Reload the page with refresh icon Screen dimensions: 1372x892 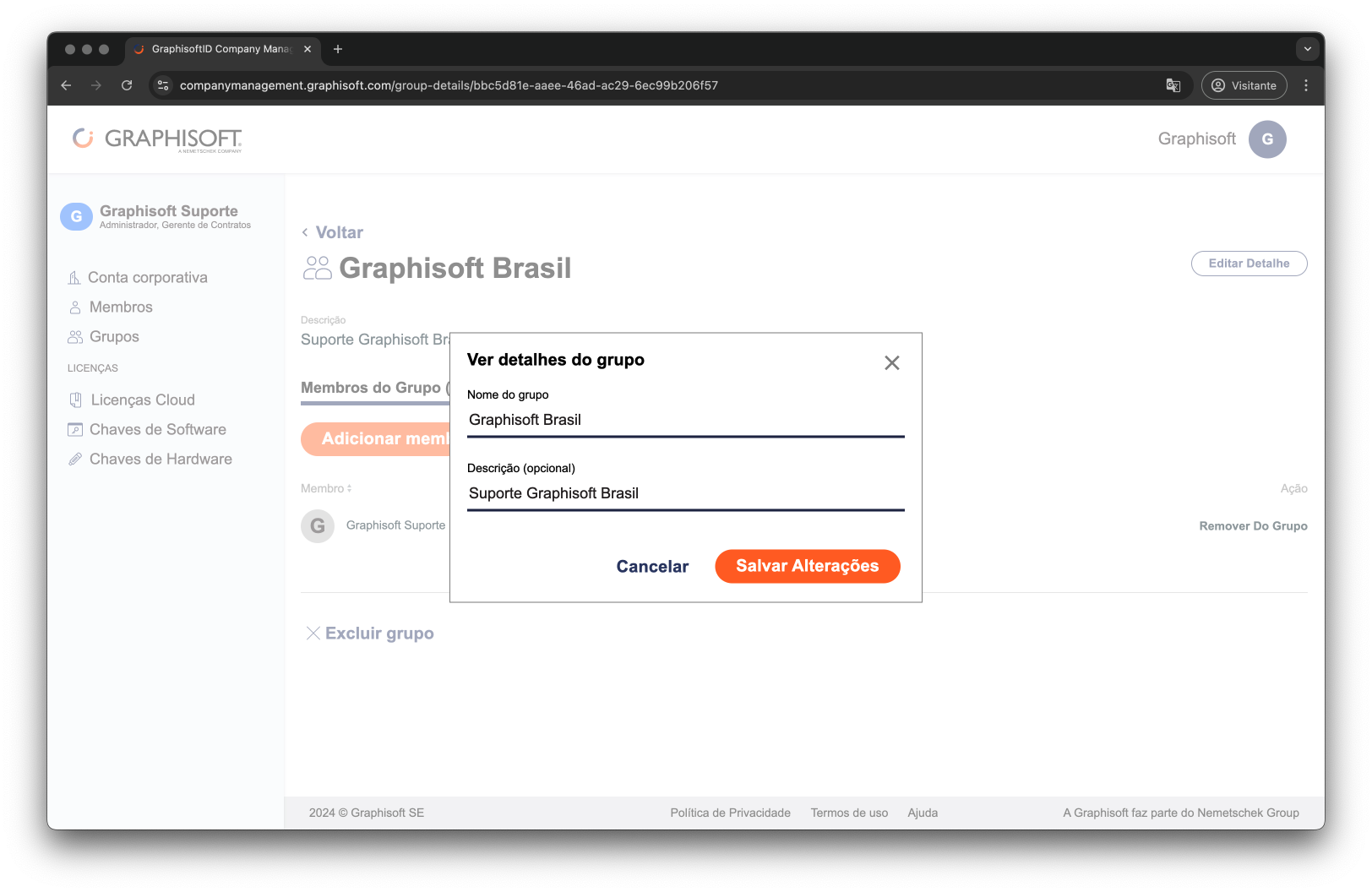tap(127, 85)
